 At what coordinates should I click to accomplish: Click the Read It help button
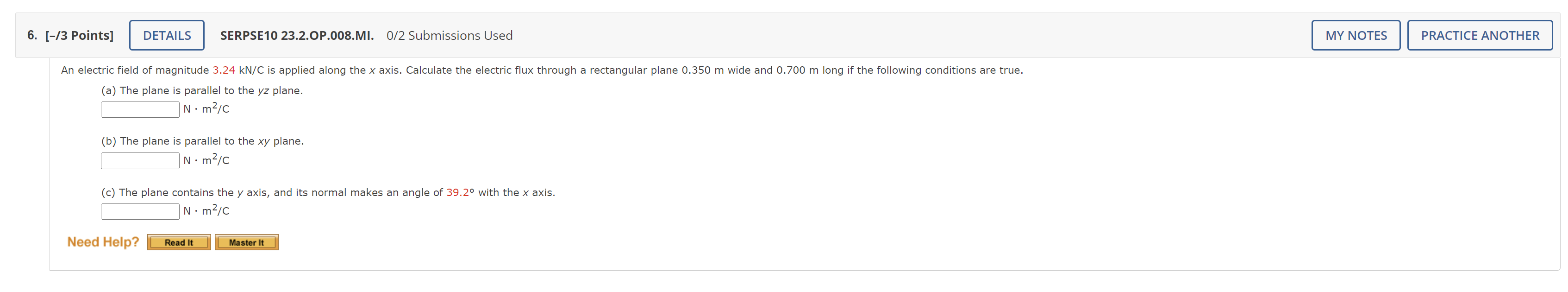179,242
